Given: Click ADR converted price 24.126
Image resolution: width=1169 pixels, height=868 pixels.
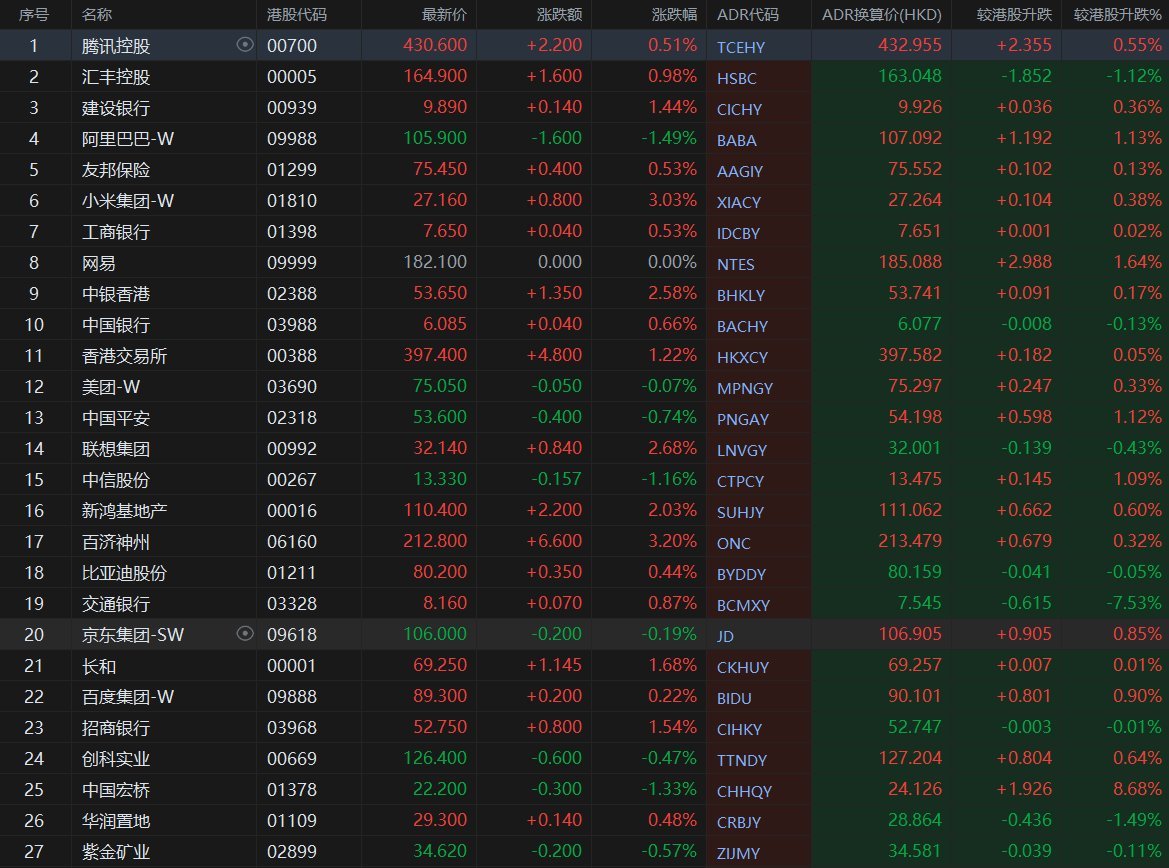Looking at the screenshot, I should click(x=915, y=789).
